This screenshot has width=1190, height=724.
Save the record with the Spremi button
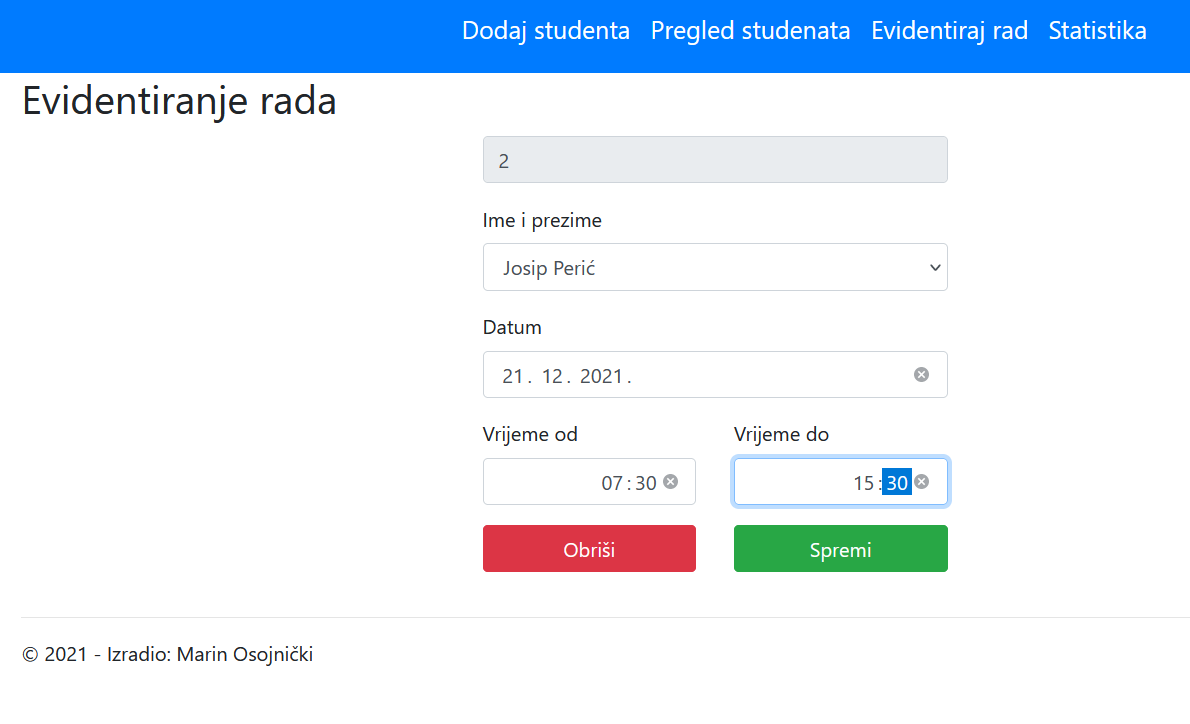[x=840, y=548]
